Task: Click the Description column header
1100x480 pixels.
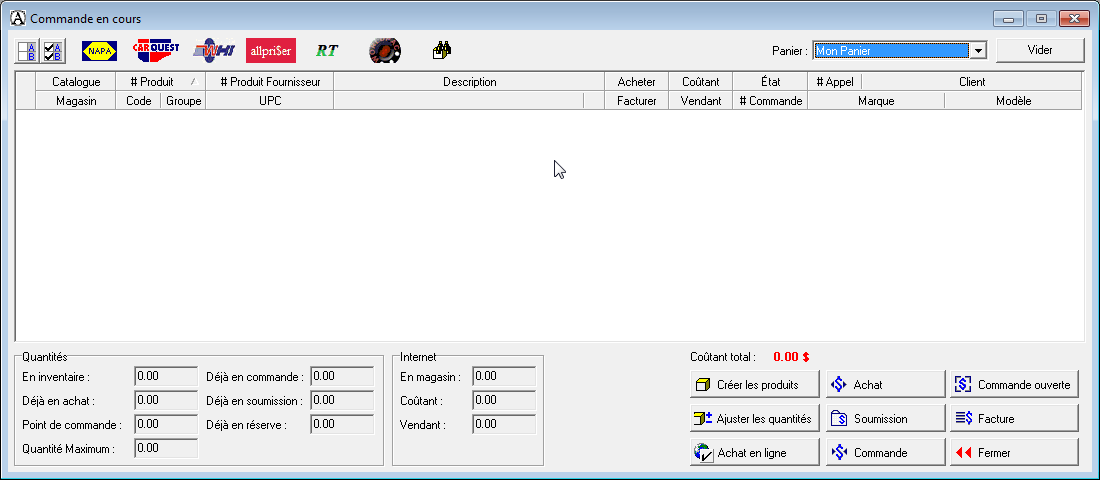Action: click(x=469, y=82)
